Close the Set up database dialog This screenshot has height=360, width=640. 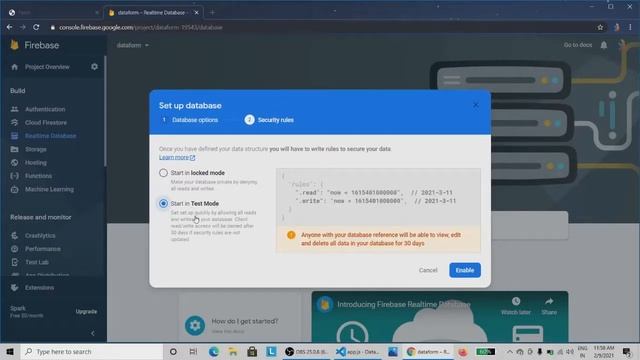476,105
